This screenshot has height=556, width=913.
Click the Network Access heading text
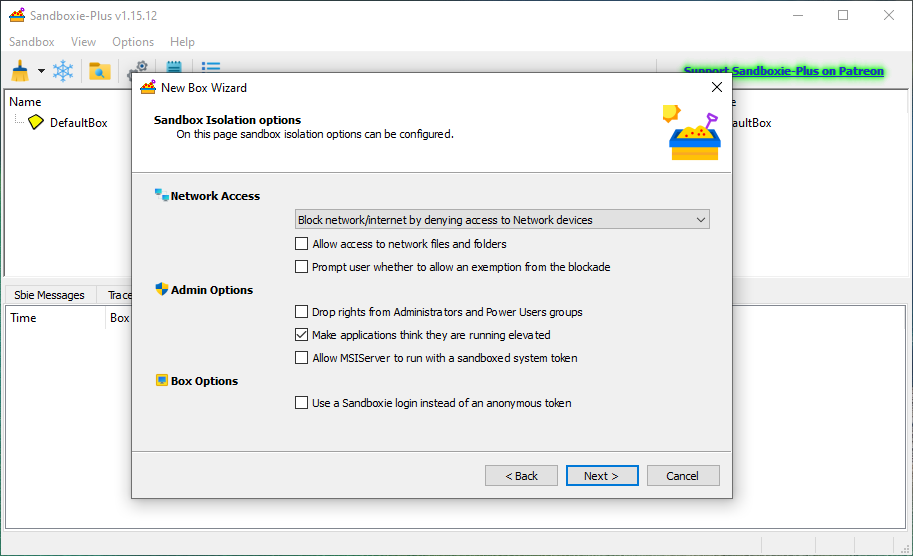[215, 196]
